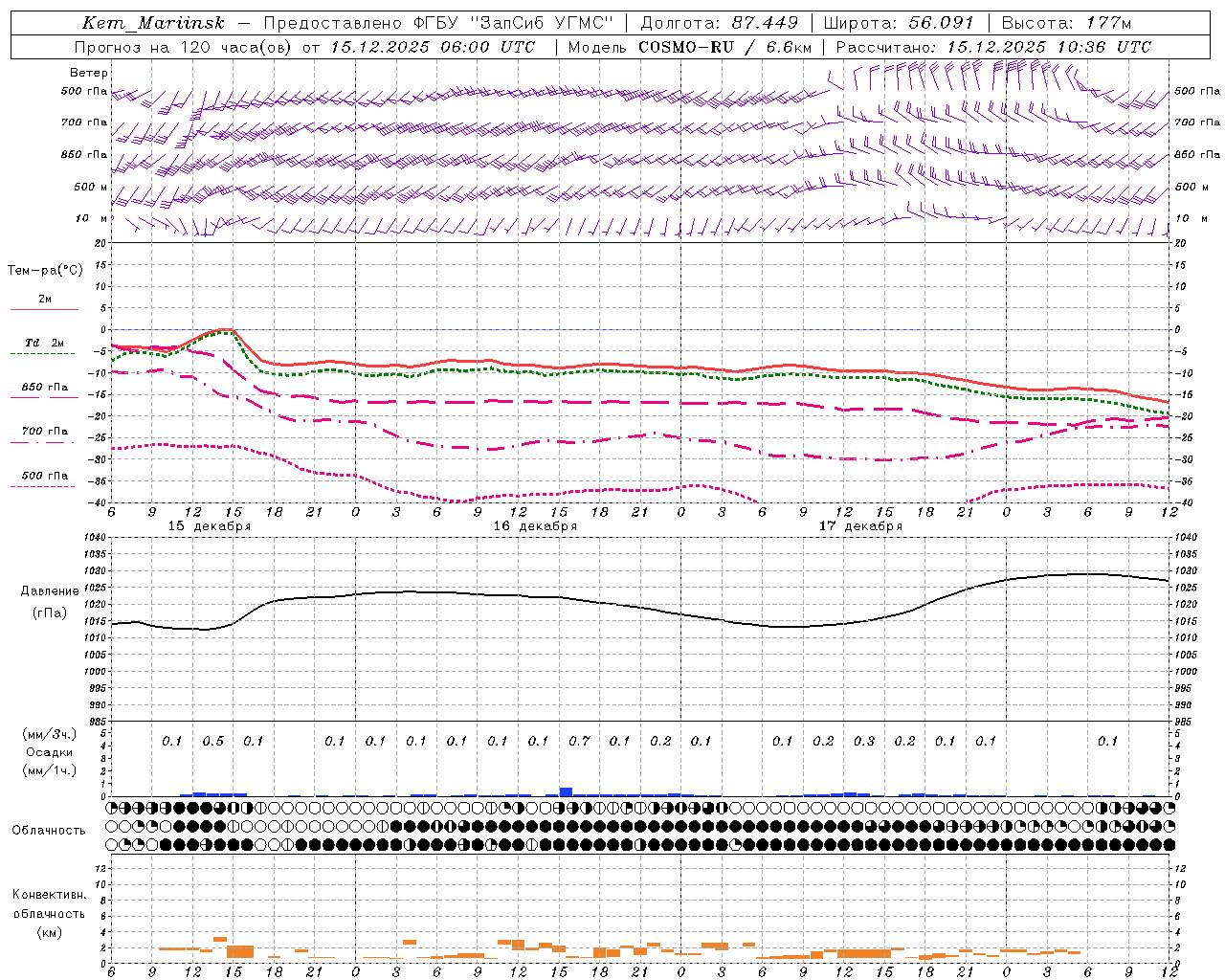Click the '(гПа)' unit under Давление

click(50, 613)
